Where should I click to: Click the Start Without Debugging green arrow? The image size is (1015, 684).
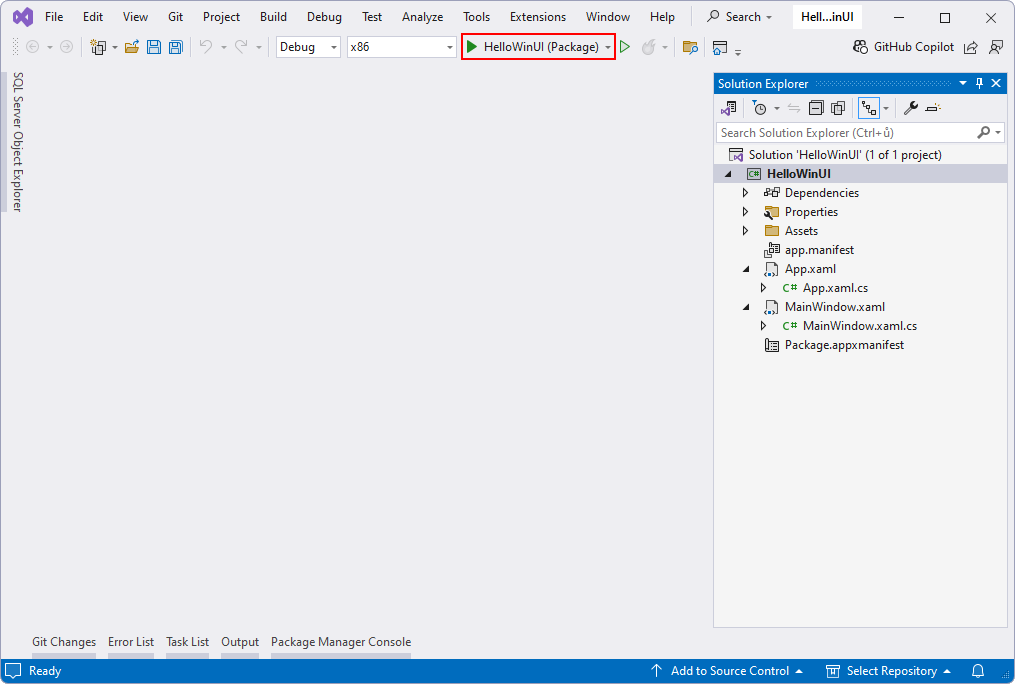tap(625, 46)
